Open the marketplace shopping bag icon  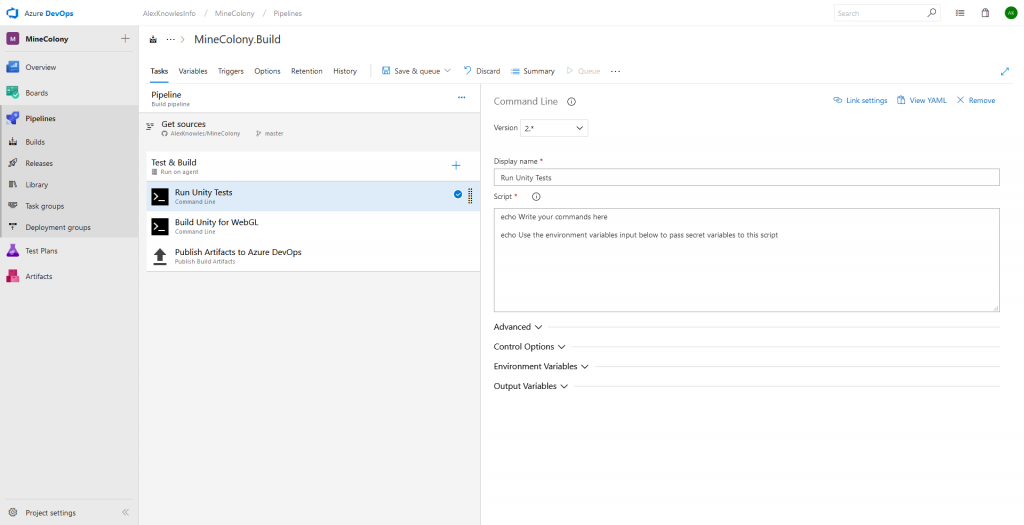pyautogui.click(x=985, y=13)
